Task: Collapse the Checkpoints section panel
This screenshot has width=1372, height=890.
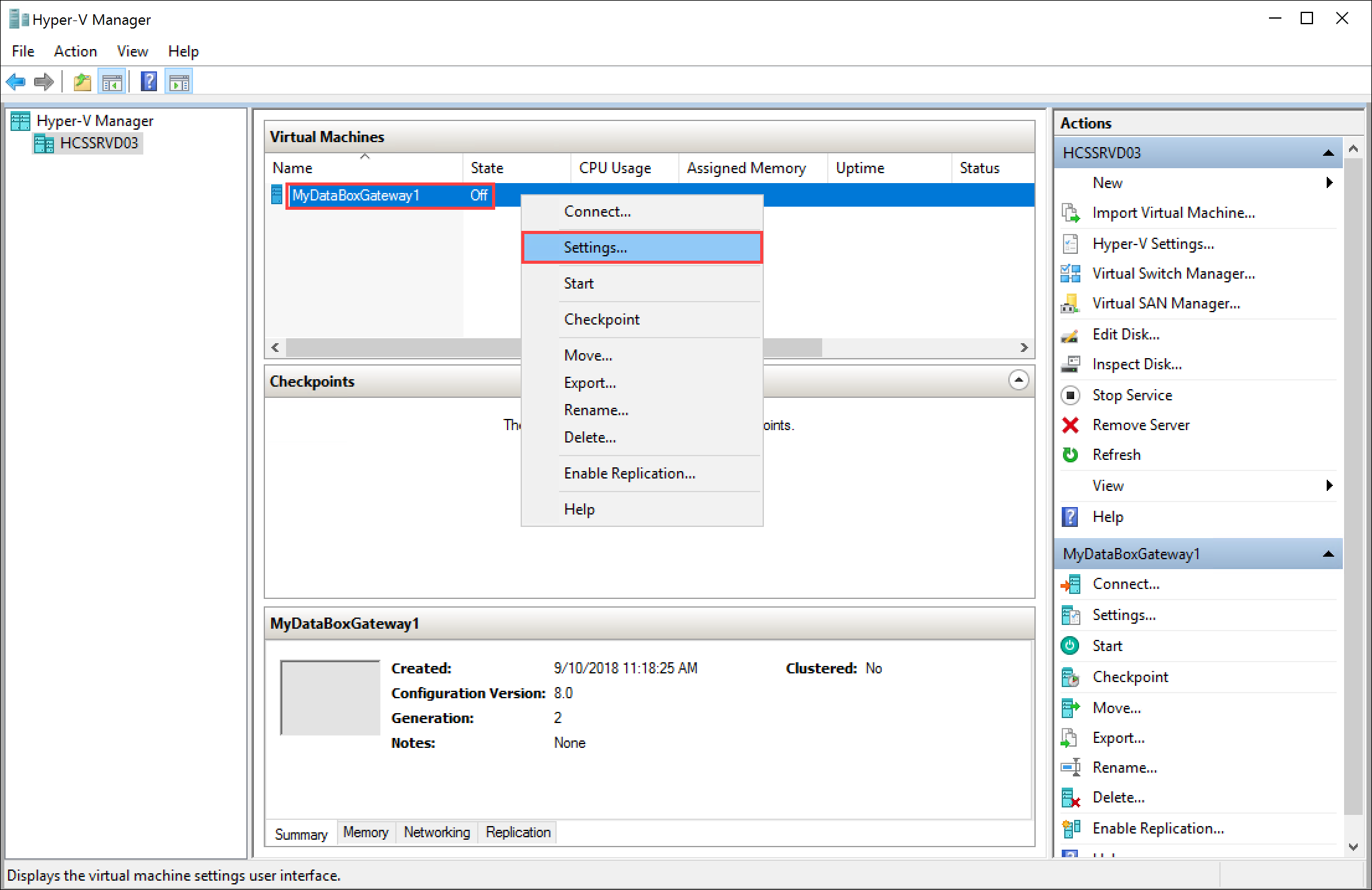Action: coord(1019,381)
